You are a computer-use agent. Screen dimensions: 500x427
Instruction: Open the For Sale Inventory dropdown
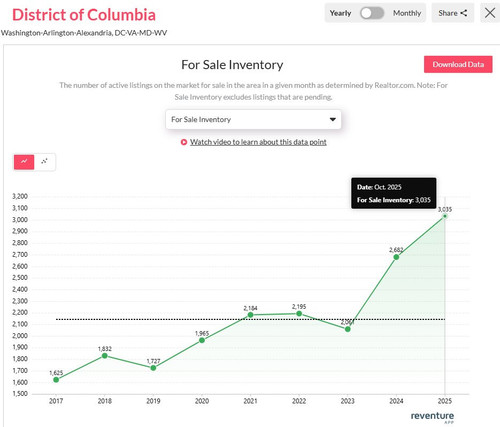[253, 119]
